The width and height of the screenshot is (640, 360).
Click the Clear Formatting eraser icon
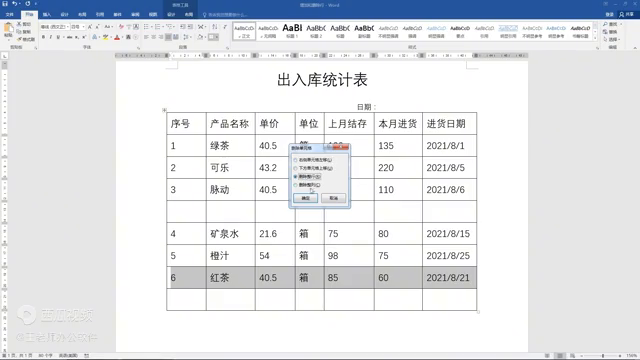pos(121,27)
